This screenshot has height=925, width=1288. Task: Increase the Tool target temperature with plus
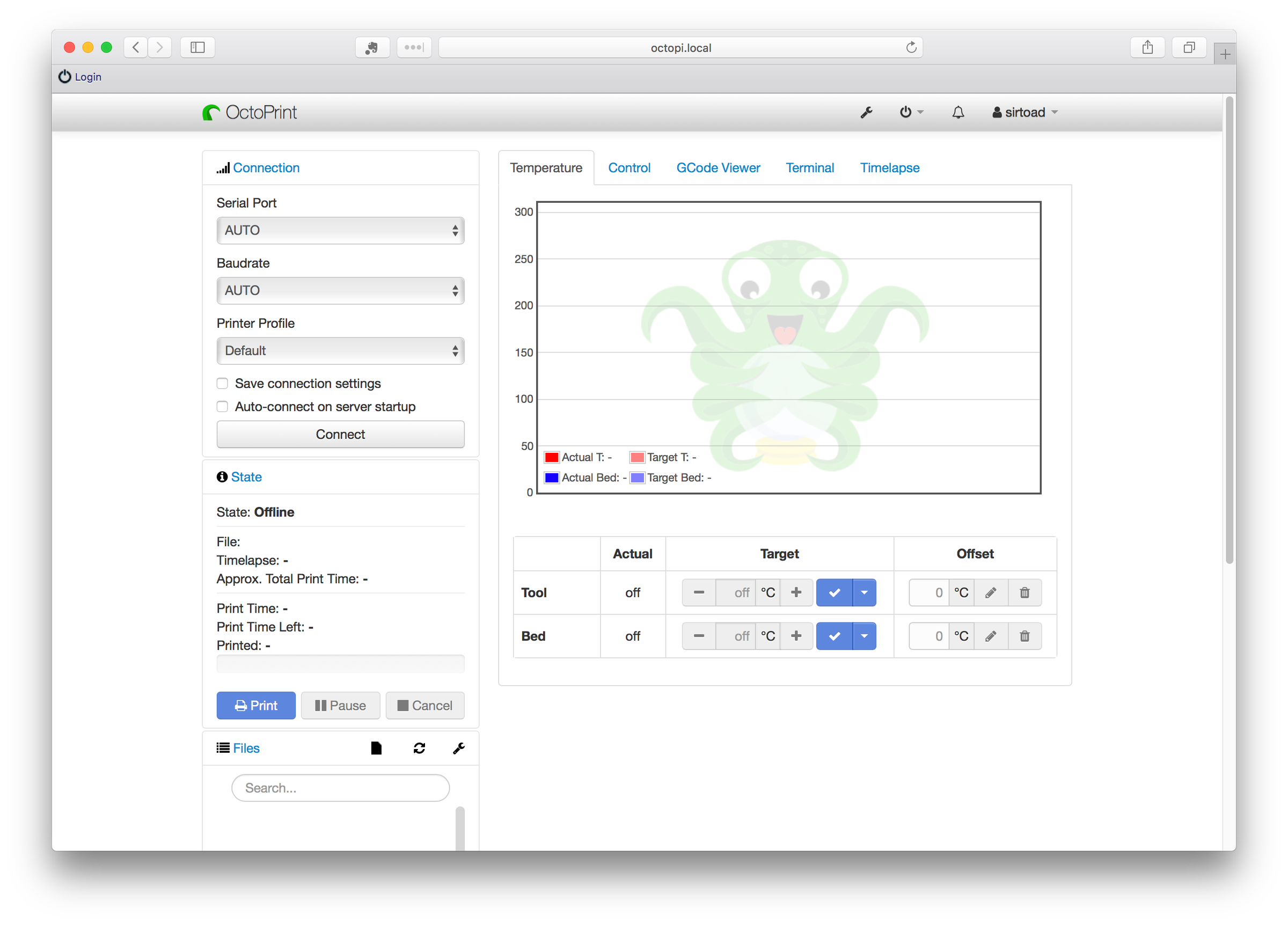(x=797, y=592)
